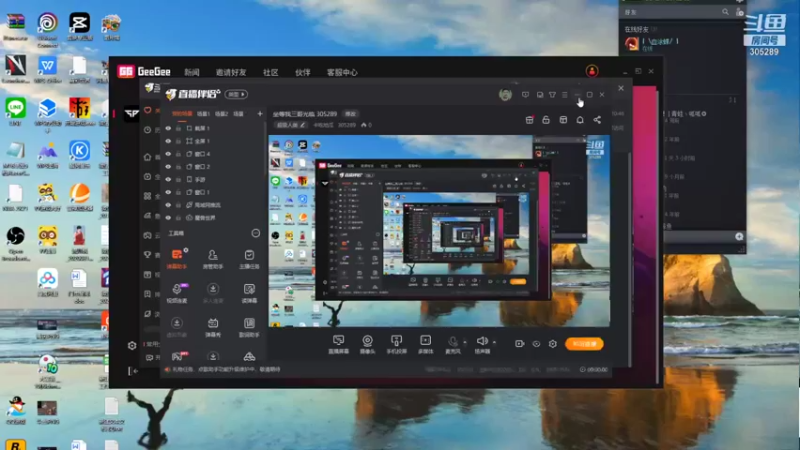Open the multimedia source tool
The image size is (800, 450).
426,344
